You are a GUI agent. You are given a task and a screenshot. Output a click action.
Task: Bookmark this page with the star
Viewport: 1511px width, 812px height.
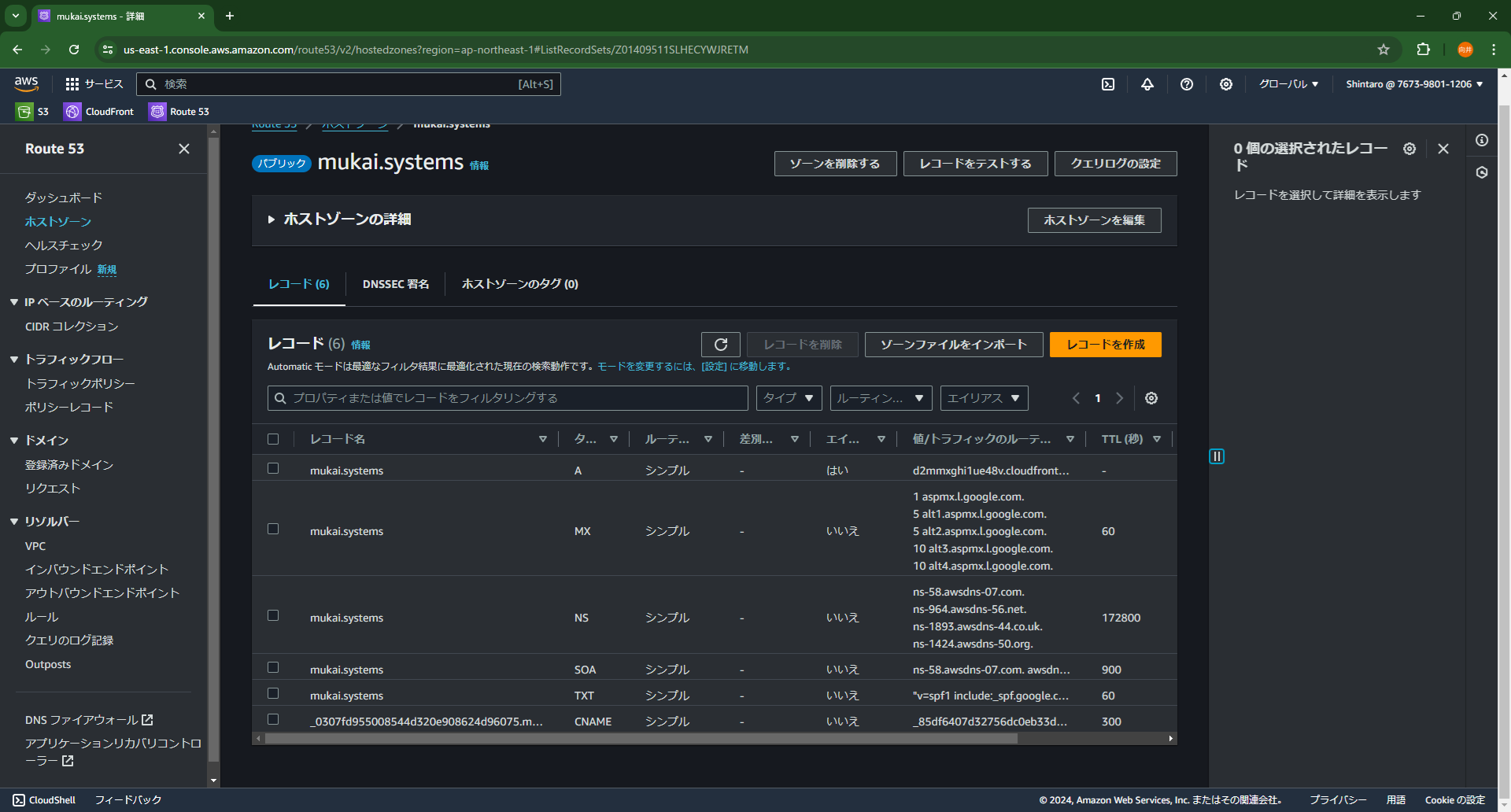coord(1384,50)
